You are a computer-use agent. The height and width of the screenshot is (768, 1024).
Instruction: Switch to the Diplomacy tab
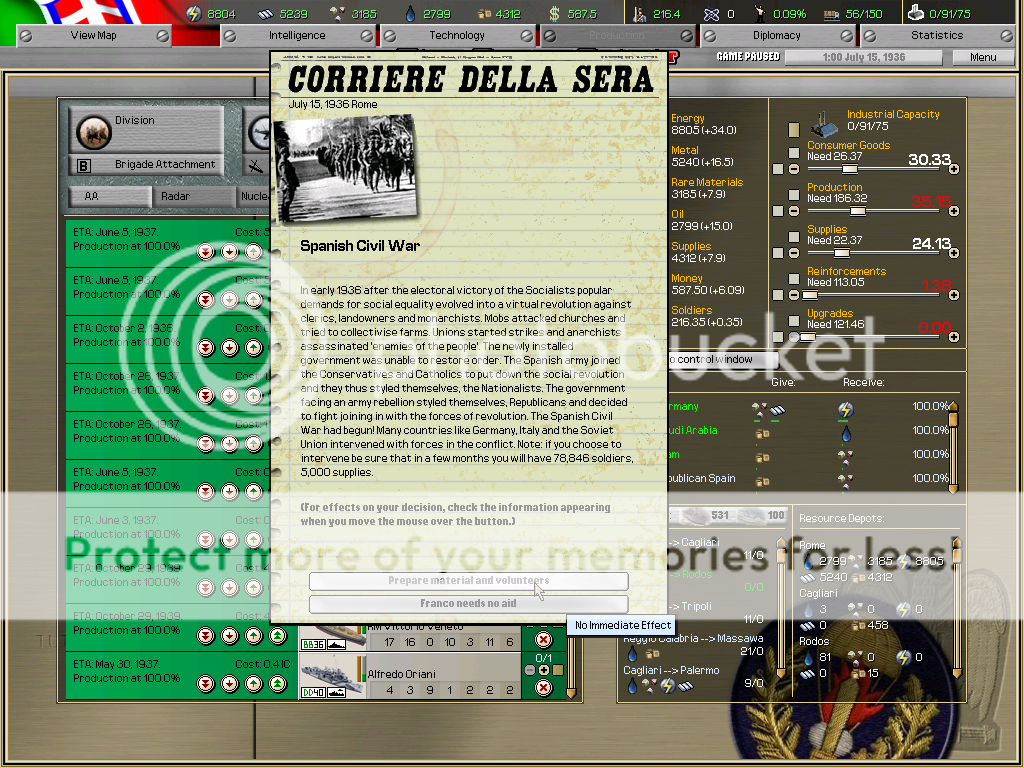click(x=776, y=35)
